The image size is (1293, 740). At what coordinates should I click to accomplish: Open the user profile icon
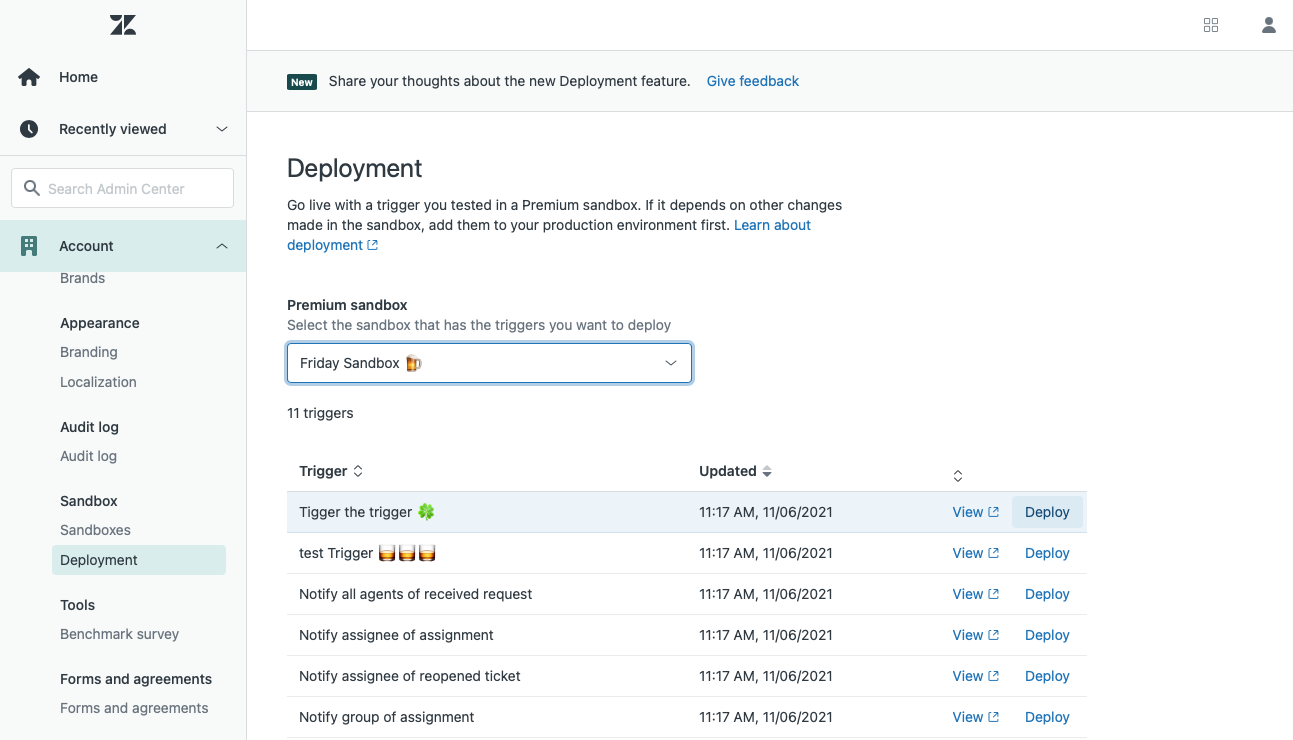(x=1268, y=26)
